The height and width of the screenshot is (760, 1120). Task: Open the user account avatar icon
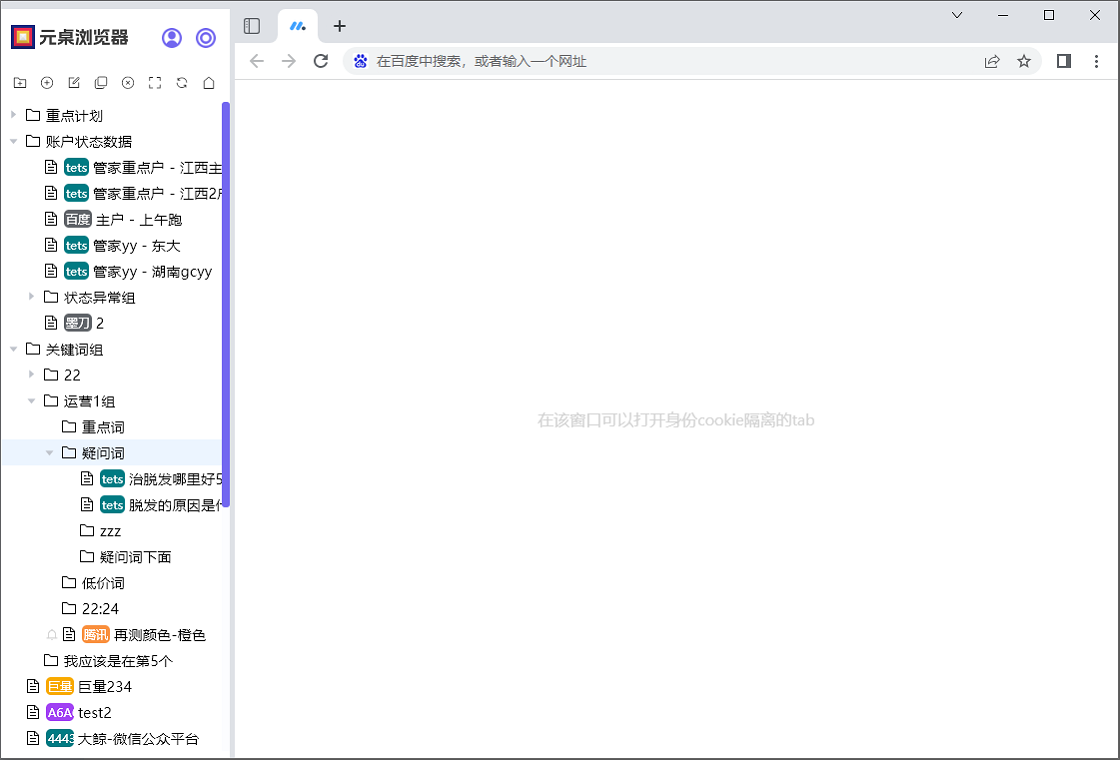pyautogui.click(x=171, y=38)
